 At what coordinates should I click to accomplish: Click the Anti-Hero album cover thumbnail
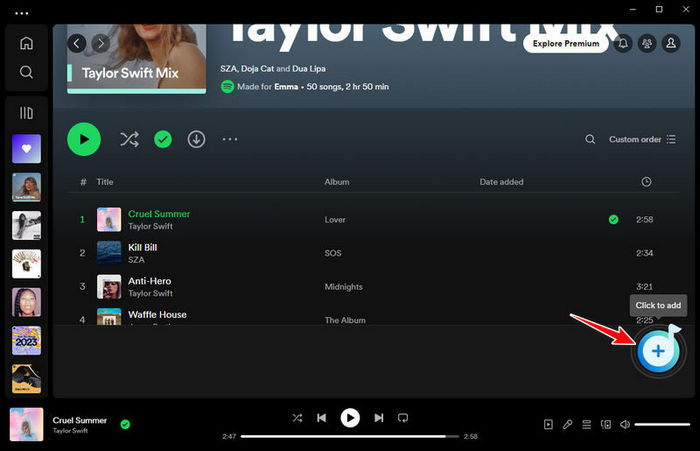(109, 286)
